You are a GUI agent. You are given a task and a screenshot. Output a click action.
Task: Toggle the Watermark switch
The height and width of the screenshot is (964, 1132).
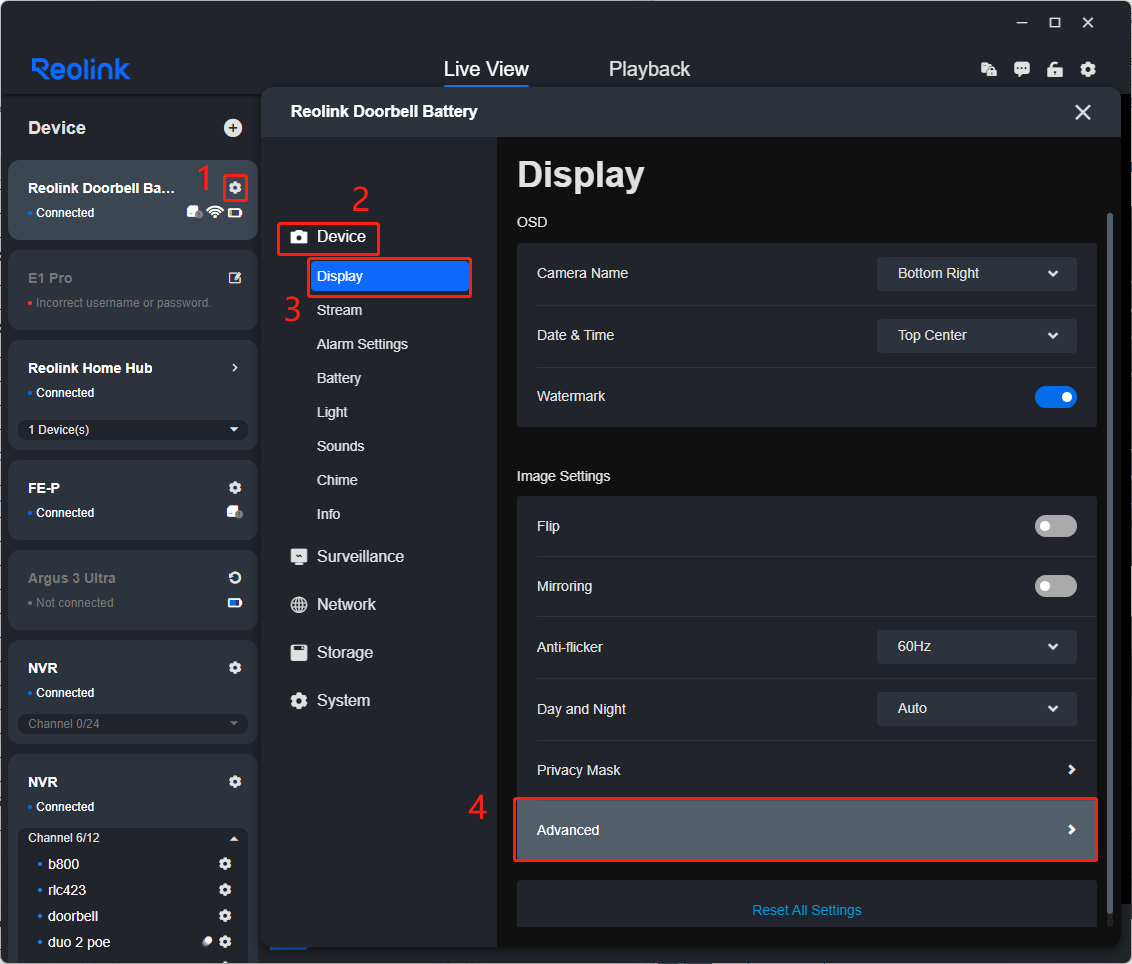tap(1055, 396)
